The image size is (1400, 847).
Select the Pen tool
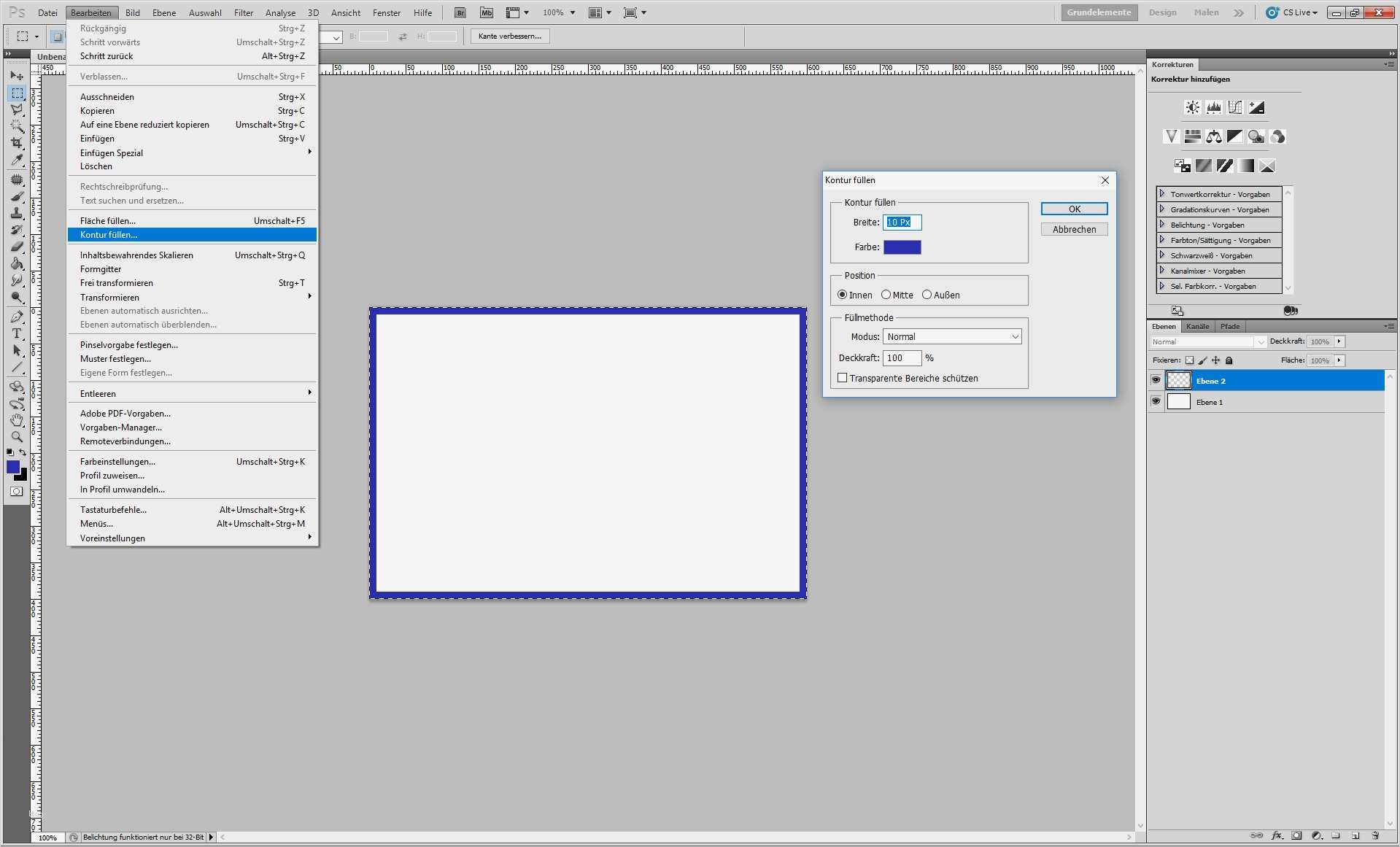[17, 317]
